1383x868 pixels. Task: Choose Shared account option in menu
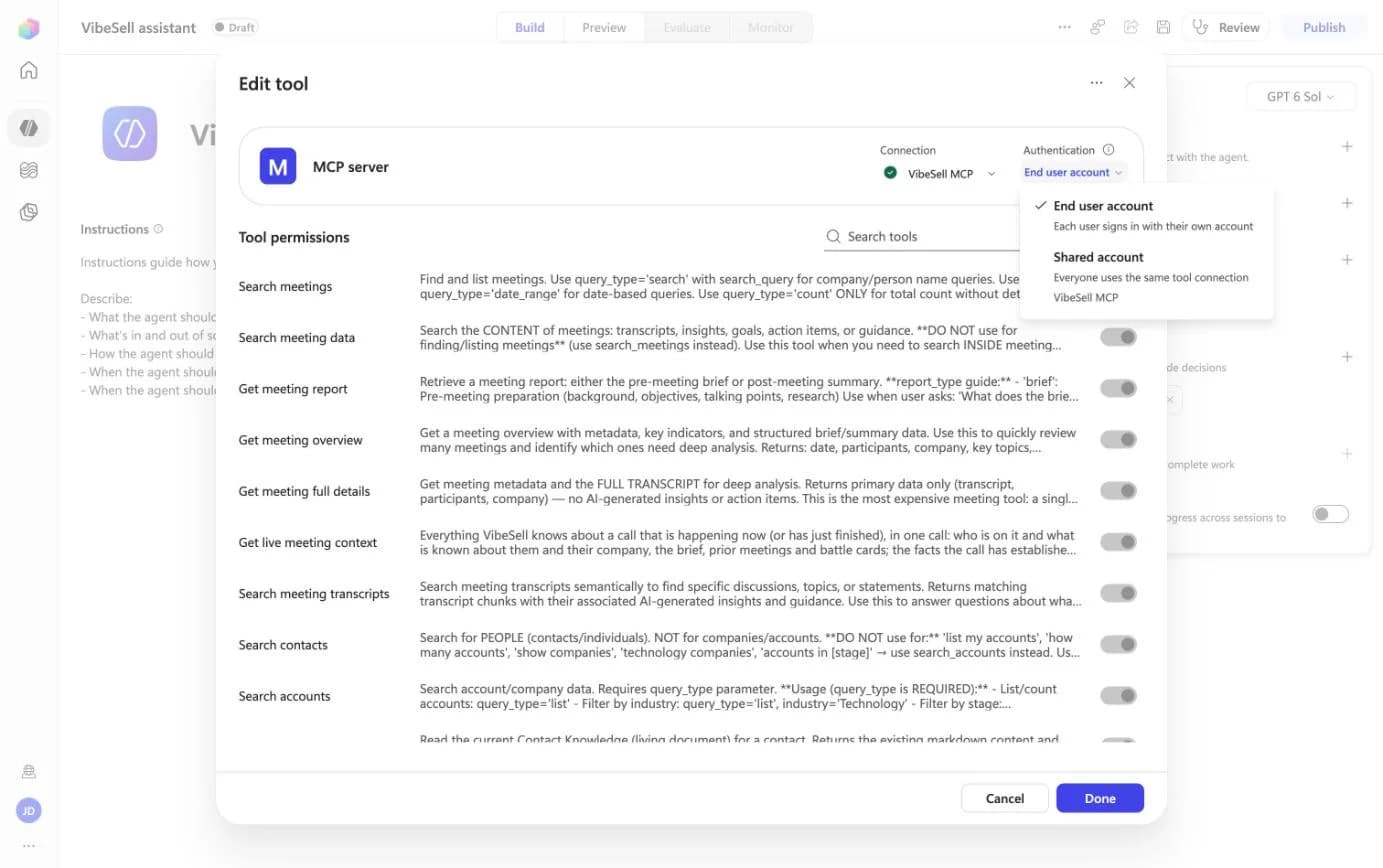tap(1147, 277)
